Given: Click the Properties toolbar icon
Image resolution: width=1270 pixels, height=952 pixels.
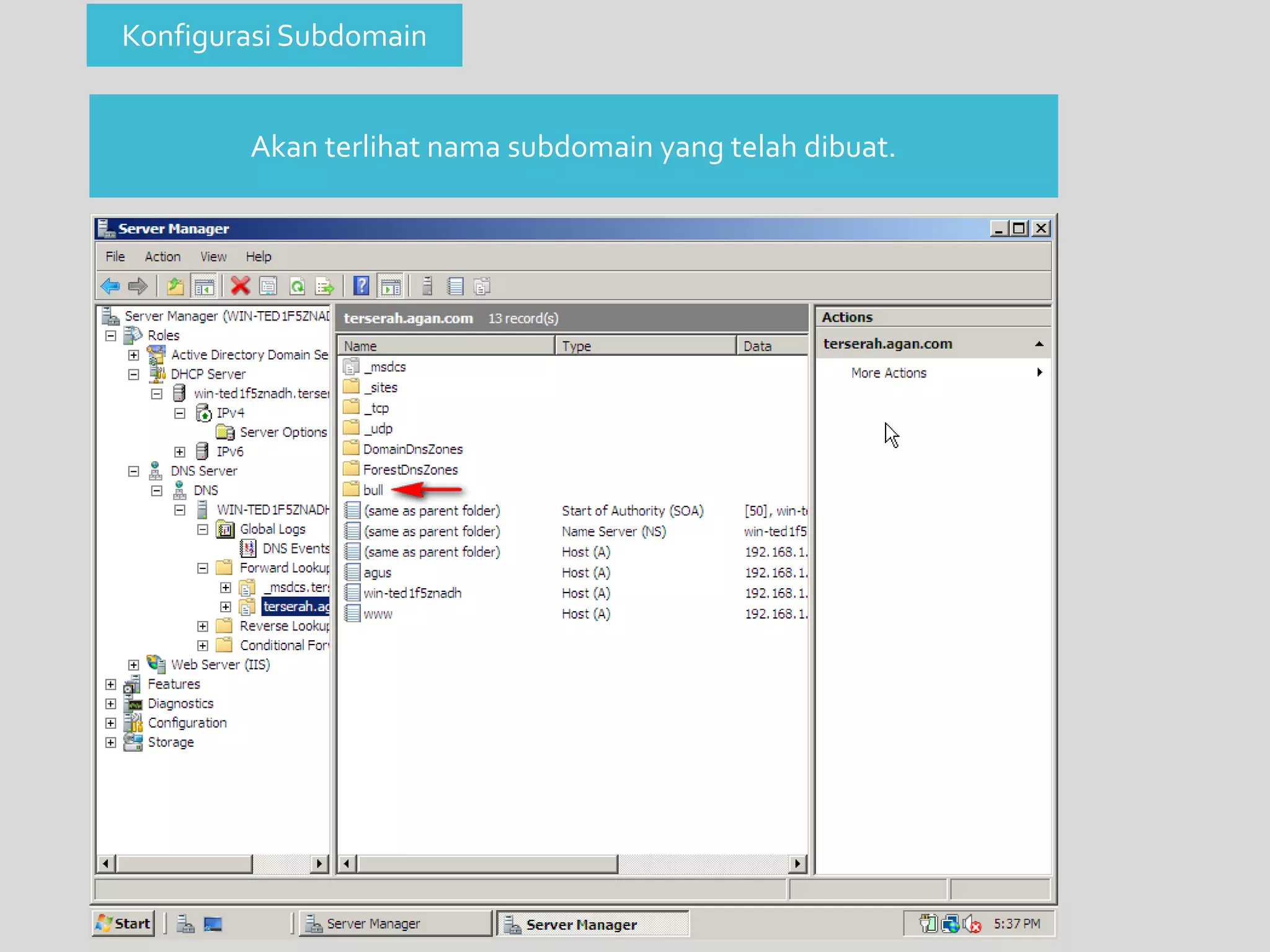Looking at the screenshot, I should pyautogui.click(x=268, y=286).
